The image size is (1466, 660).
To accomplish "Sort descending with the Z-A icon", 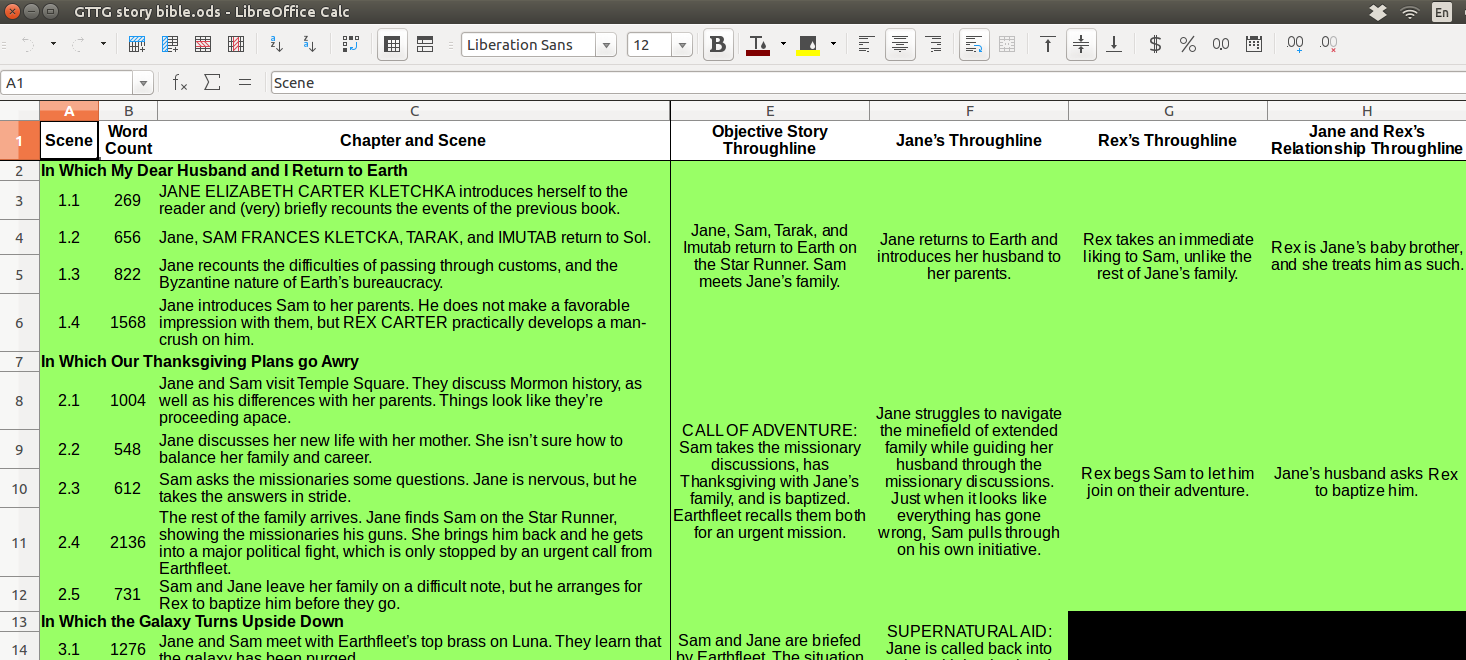I will point(310,45).
